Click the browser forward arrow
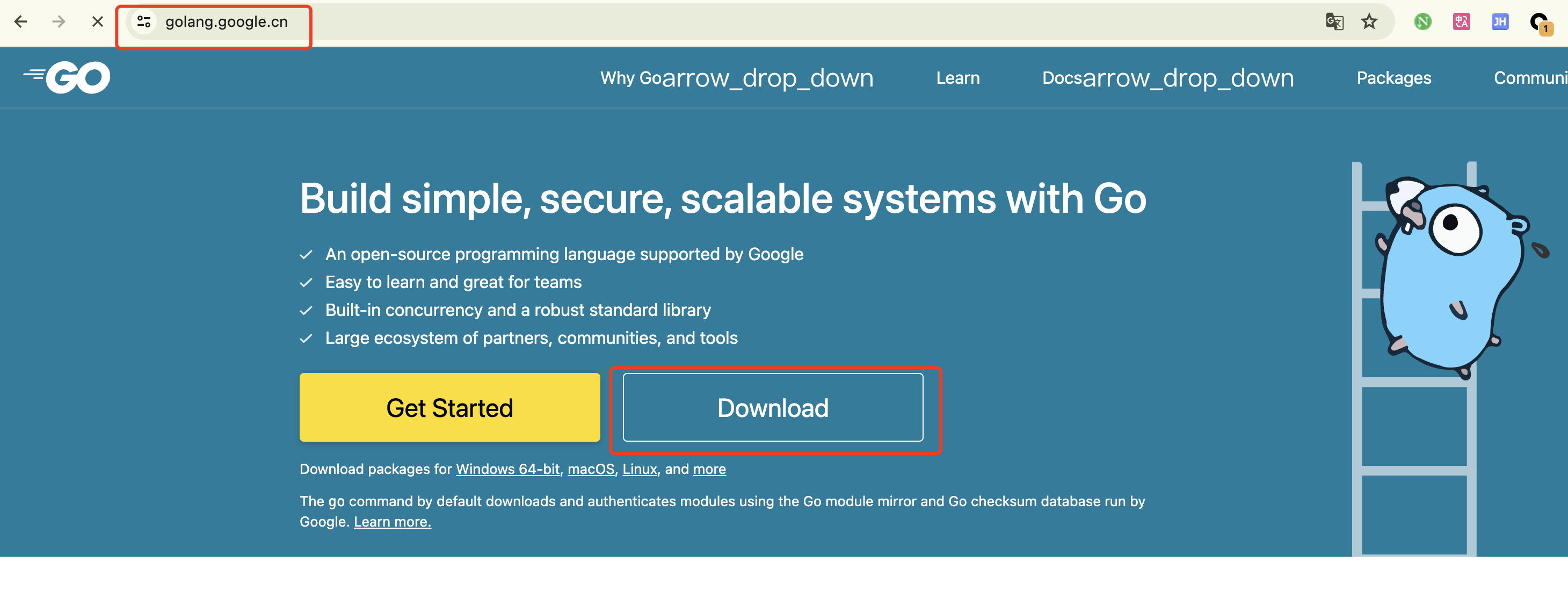The height and width of the screenshot is (590, 1568). click(x=59, y=22)
